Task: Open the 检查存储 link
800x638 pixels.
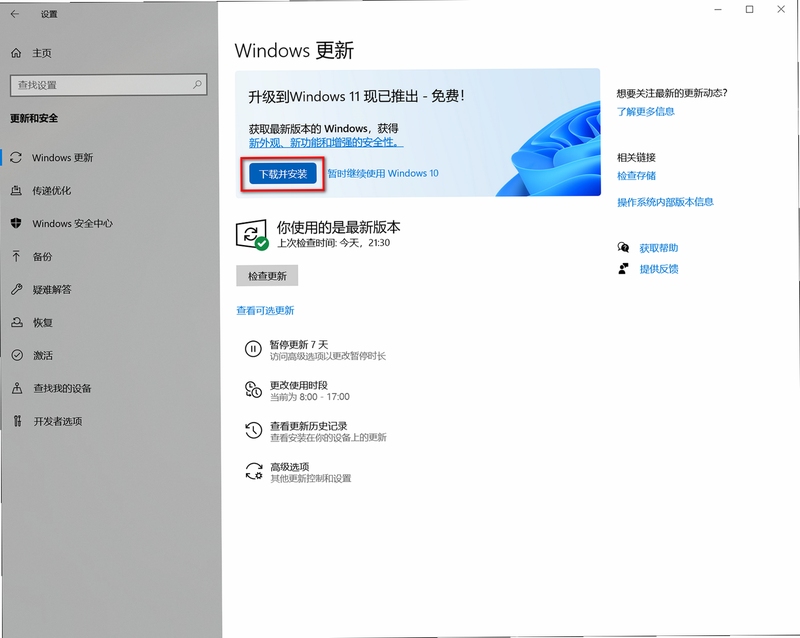Action: click(x=636, y=176)
